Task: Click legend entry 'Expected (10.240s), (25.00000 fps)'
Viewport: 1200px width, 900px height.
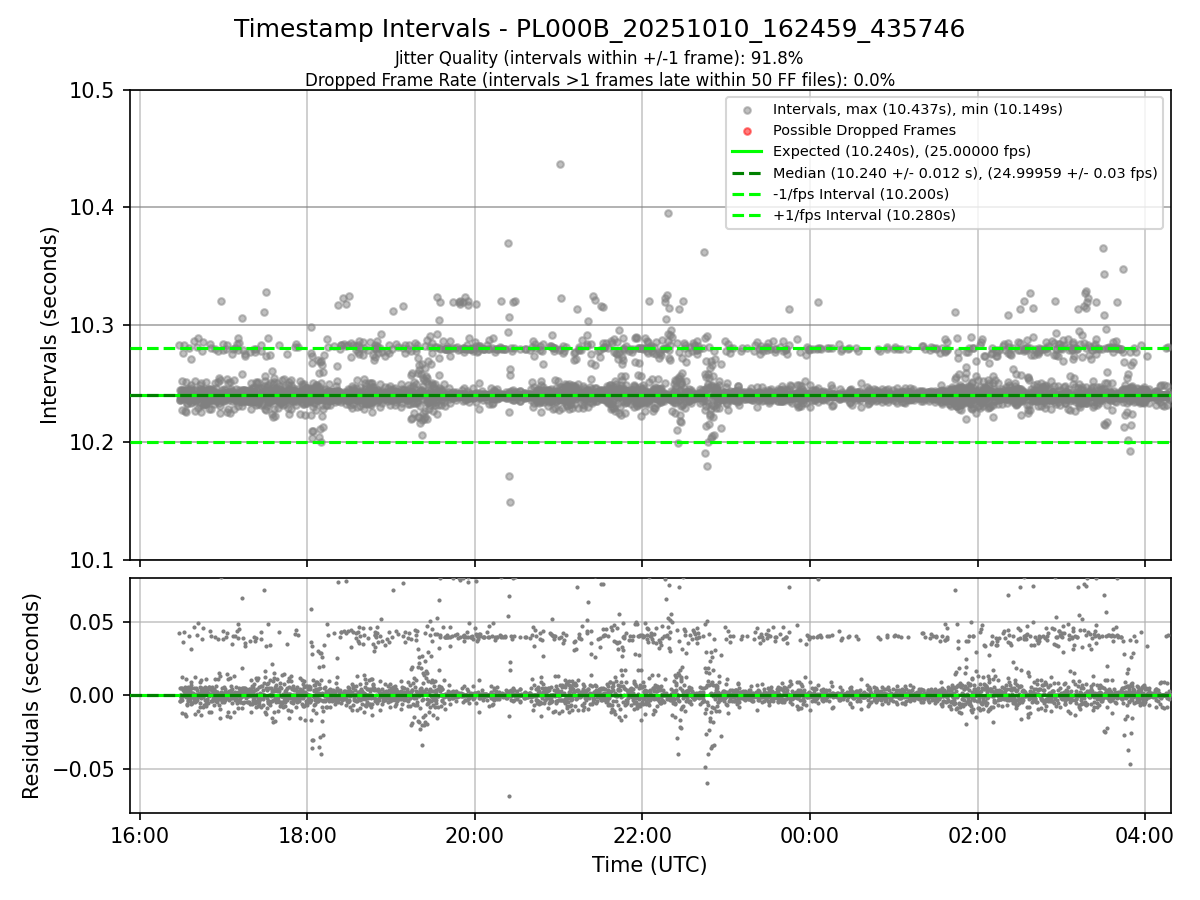Action: [x=902, y=151]
